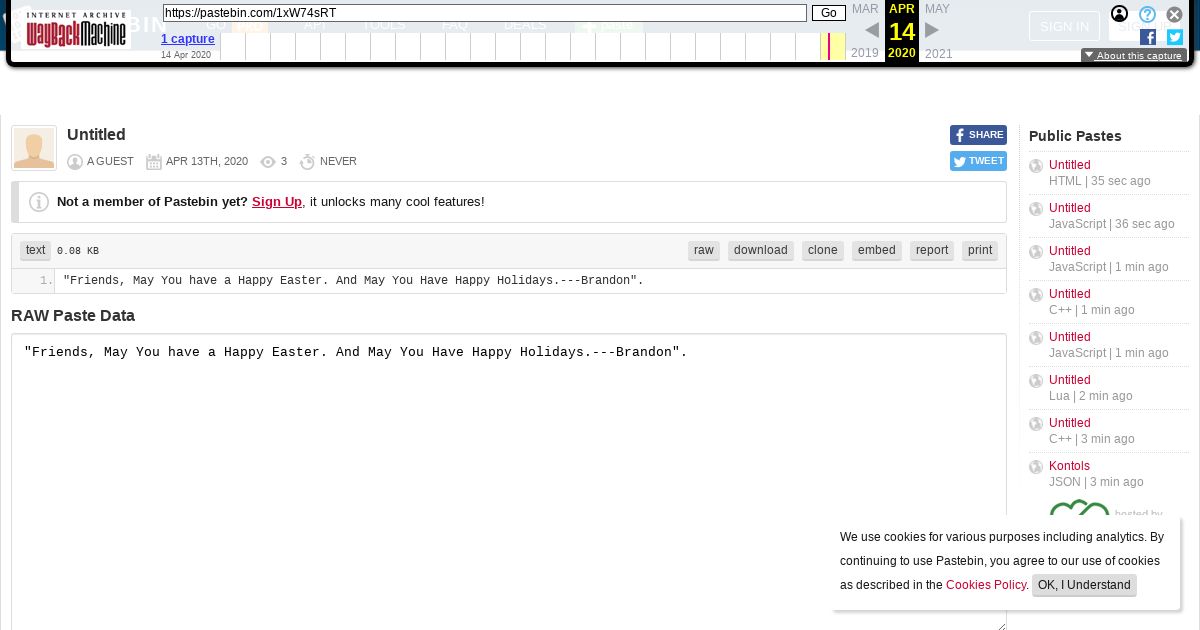This screenshot has width=1200, height=630.
Task: Click globe icon of Lua paste
Action: [1036, 381]
